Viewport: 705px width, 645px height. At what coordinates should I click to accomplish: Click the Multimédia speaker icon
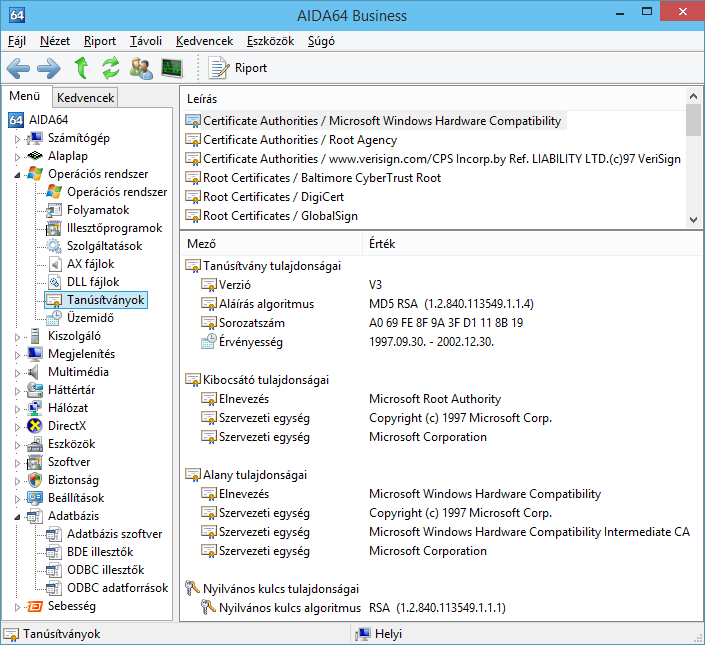(33, 372)
